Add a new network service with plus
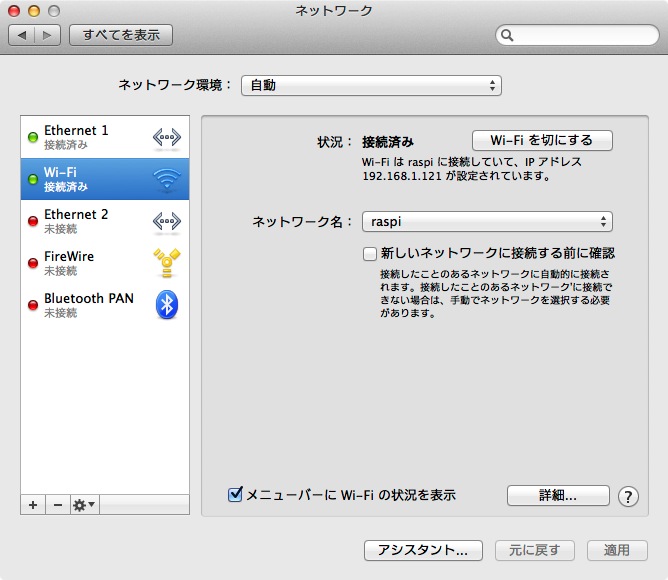The image size is (668, 580). (33, 505)
